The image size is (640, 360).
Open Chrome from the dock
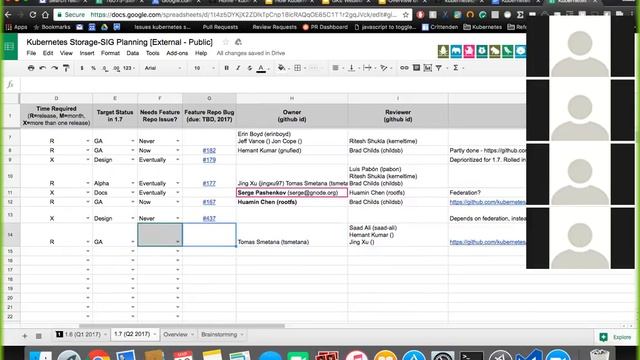point(98,356)
